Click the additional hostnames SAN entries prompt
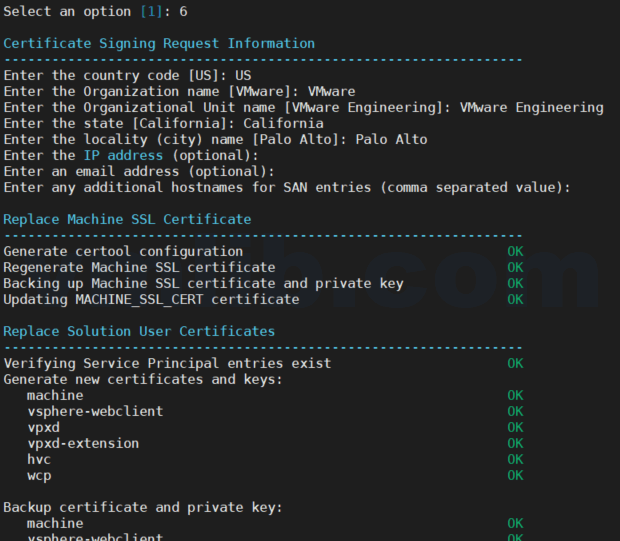The image size is (620, 541). click(287, 187)
